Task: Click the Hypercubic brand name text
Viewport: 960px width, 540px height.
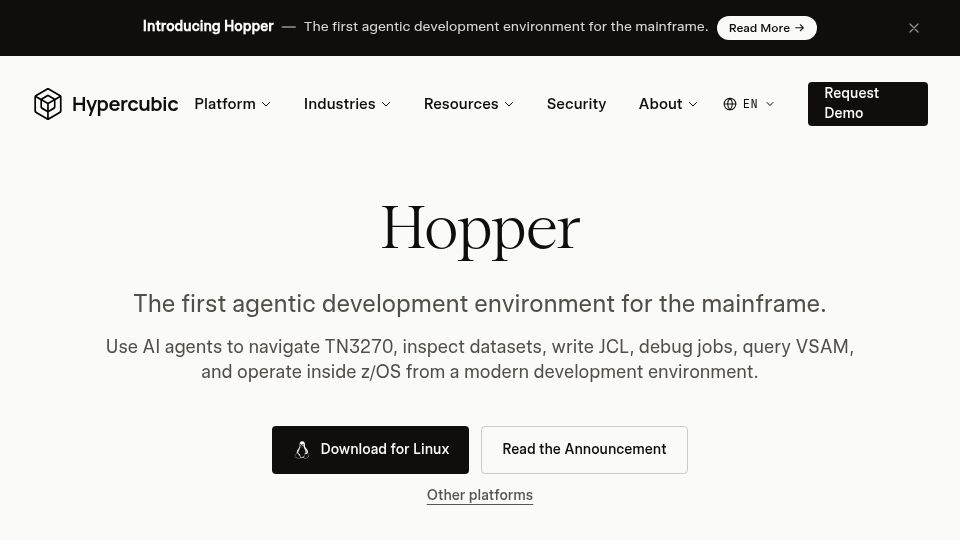Action: tap(125, 104)
